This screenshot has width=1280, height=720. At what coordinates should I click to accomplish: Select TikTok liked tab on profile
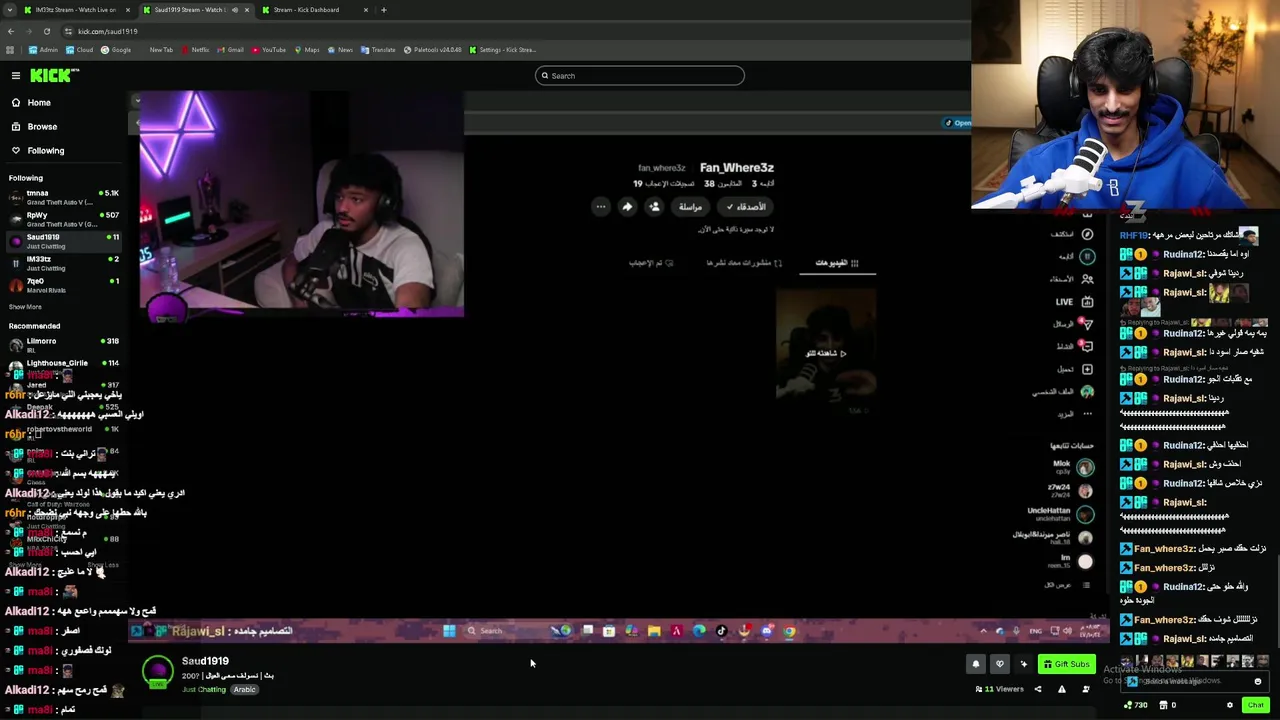pyautogui.click(x=651, y=263)
